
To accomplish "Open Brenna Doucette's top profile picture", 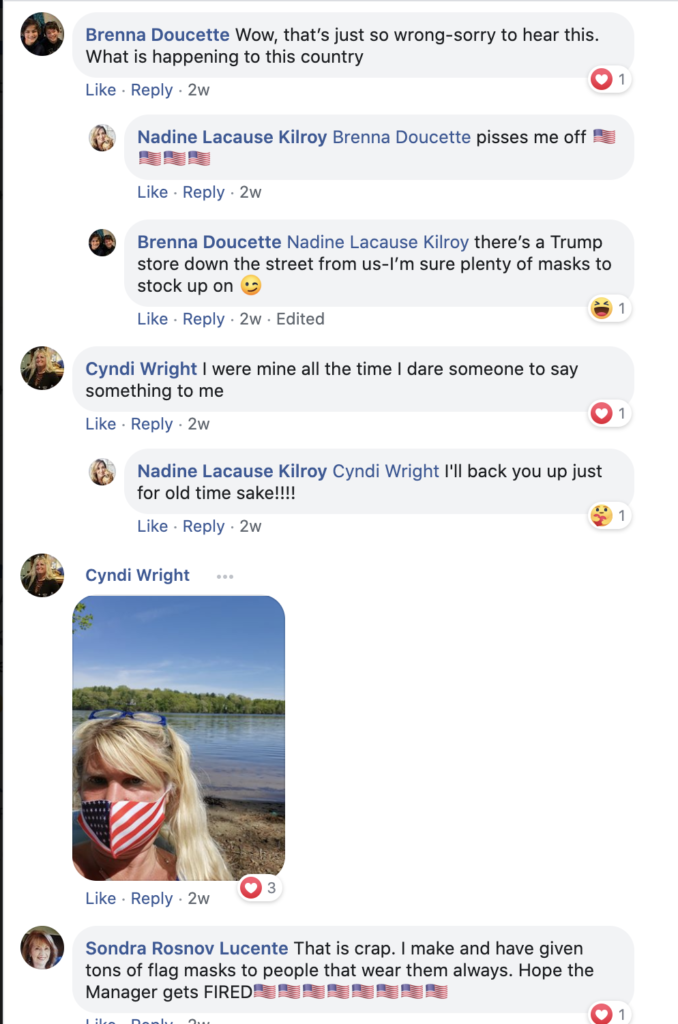I will [x=42, y=34].
